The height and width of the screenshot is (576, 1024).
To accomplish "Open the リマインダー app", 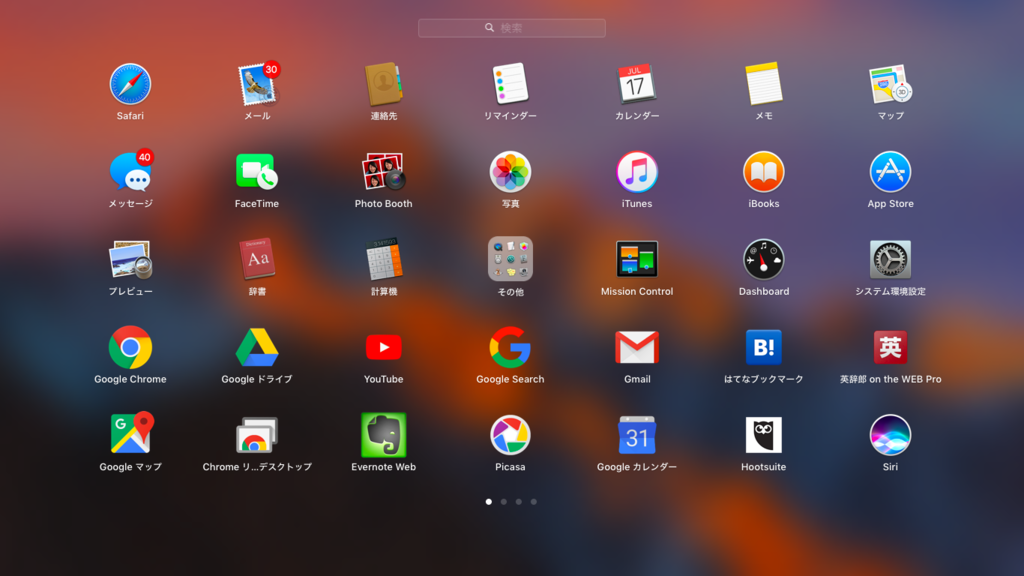I will (x=510, y=84).
